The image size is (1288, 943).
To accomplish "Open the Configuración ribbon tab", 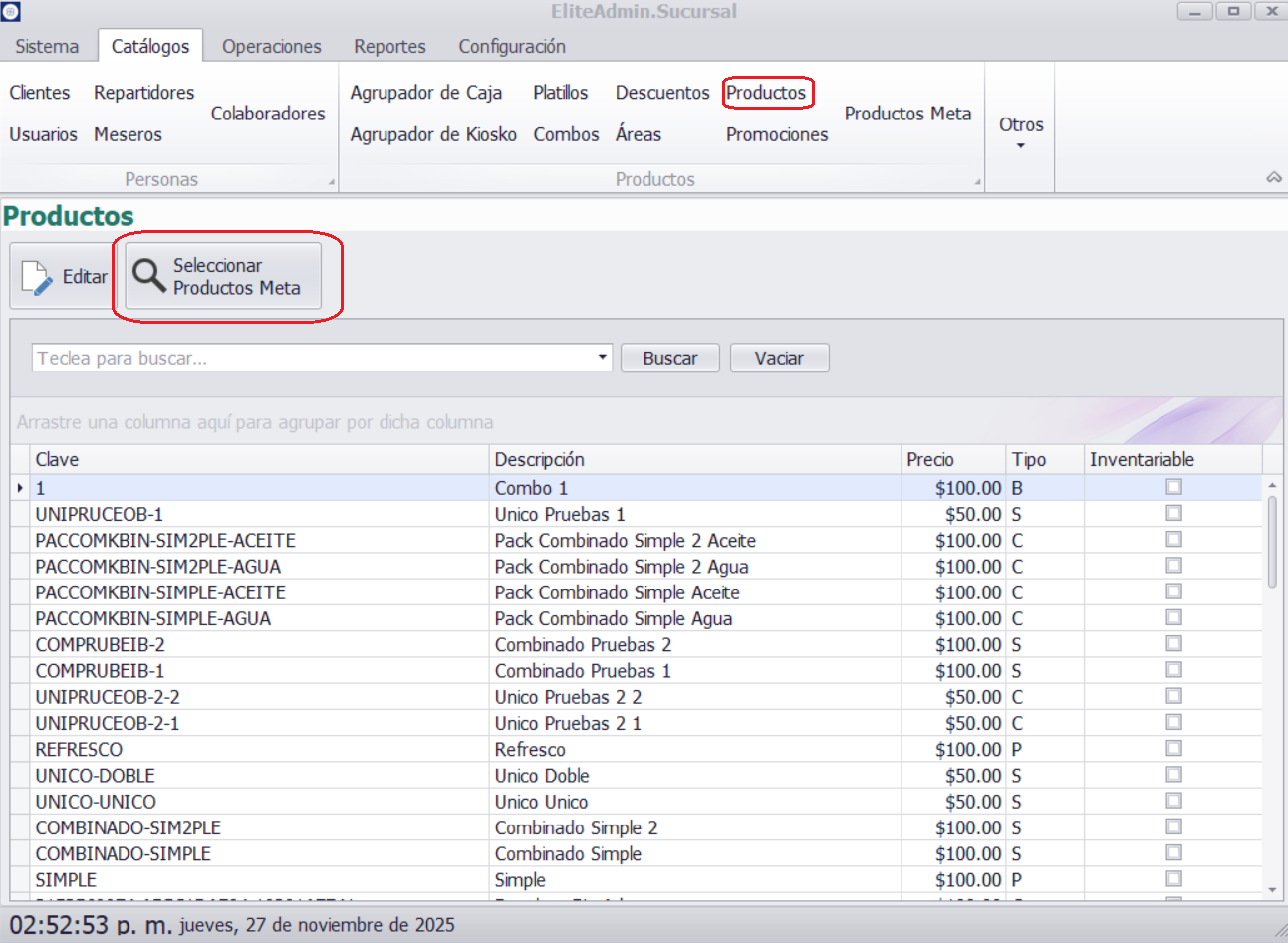I will (x=511, y=46).
